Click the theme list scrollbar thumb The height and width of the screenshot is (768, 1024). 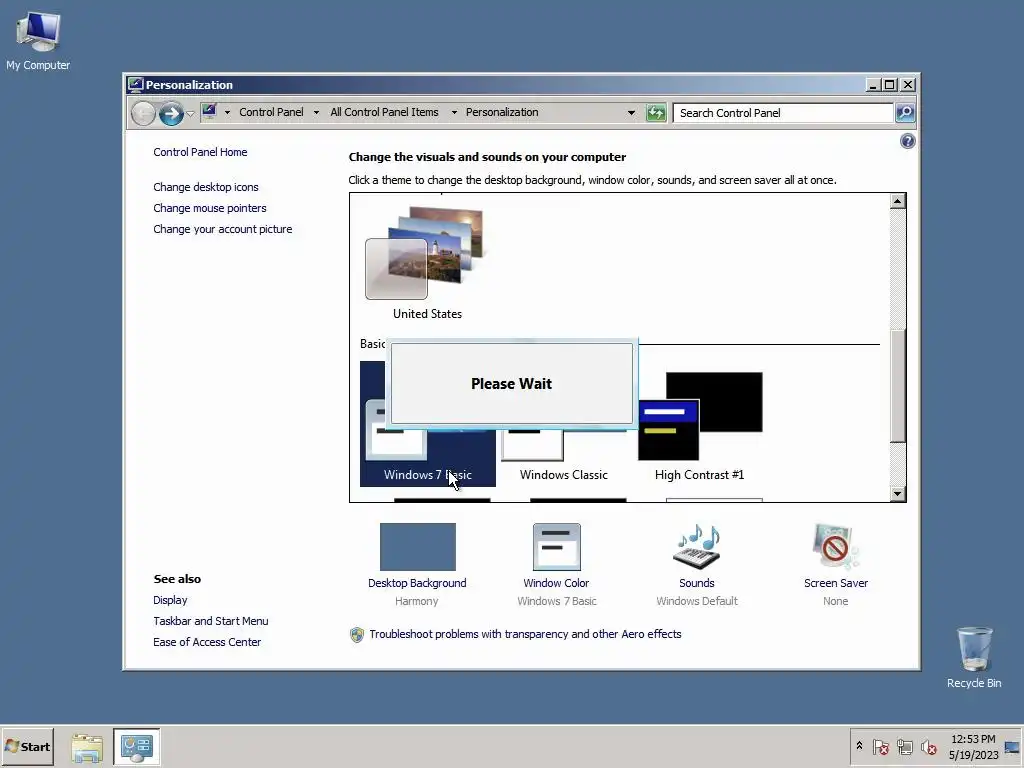pyautogui.click(x=897, y=386)
